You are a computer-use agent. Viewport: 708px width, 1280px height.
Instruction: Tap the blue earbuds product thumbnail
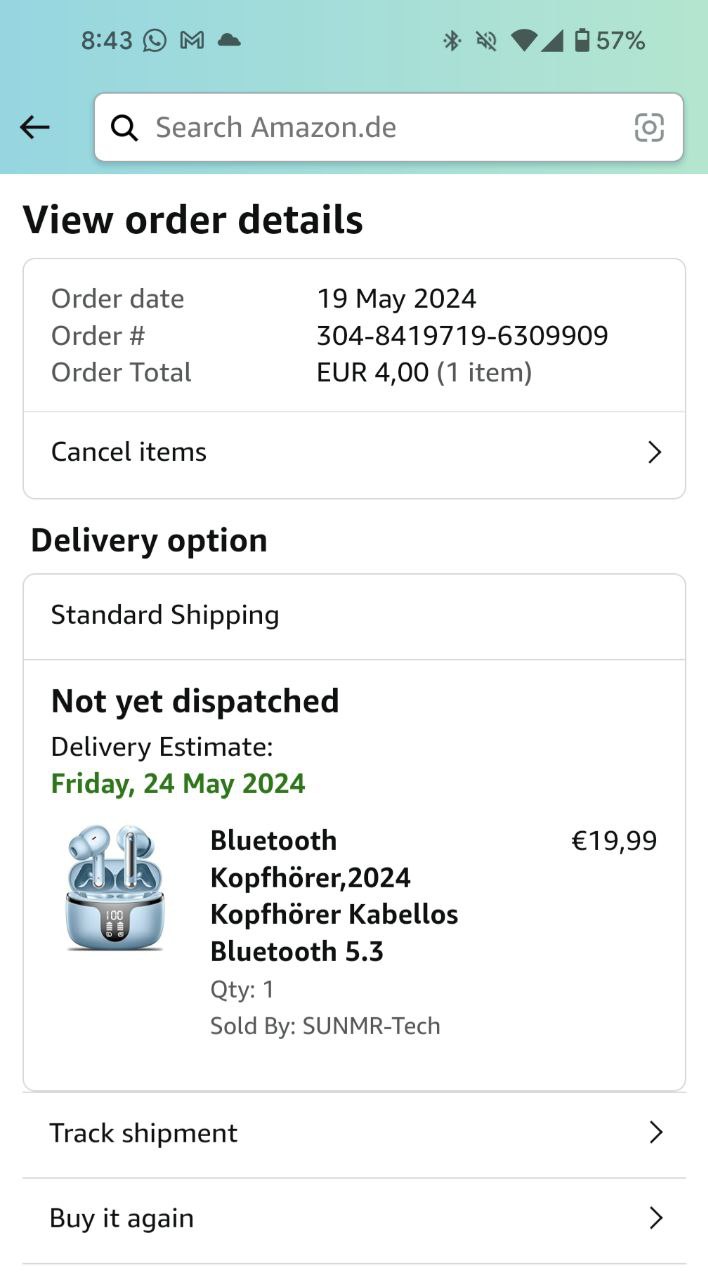(x=115, y=888)
